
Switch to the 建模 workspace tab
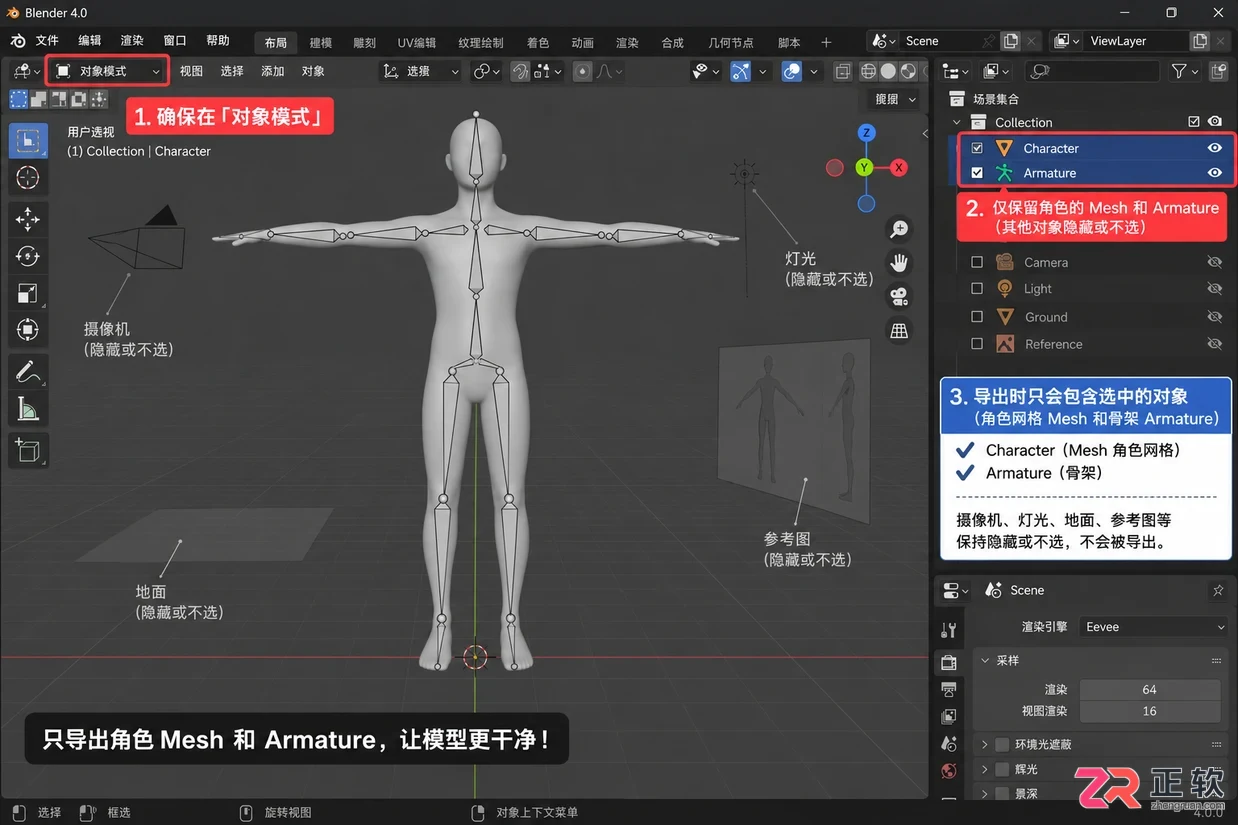click(320, 43)
